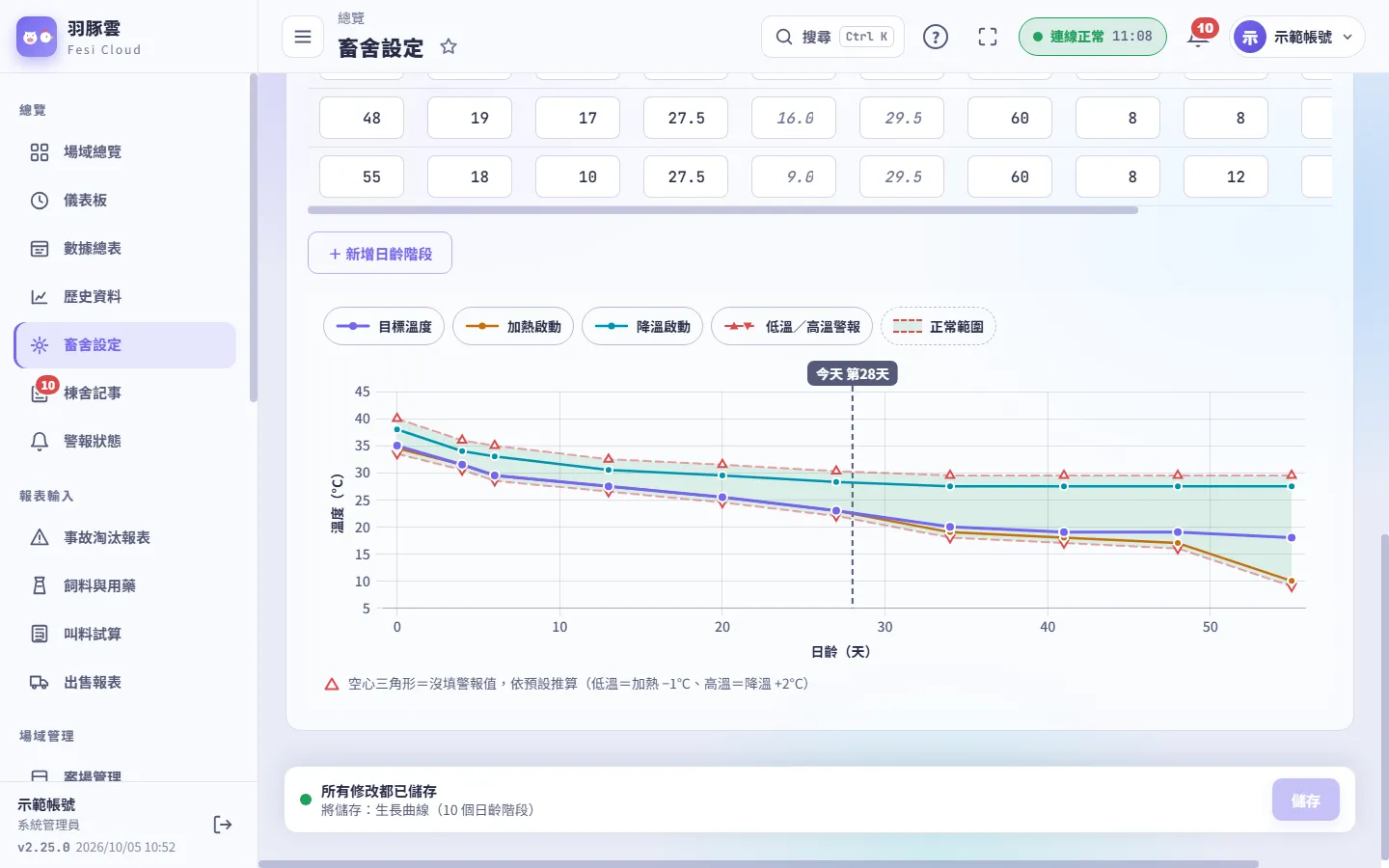The height and width of the screenshot is (868, 1389).
Task: Open the notifications bell with 10 badge
Action: [x=1198, y=37]
